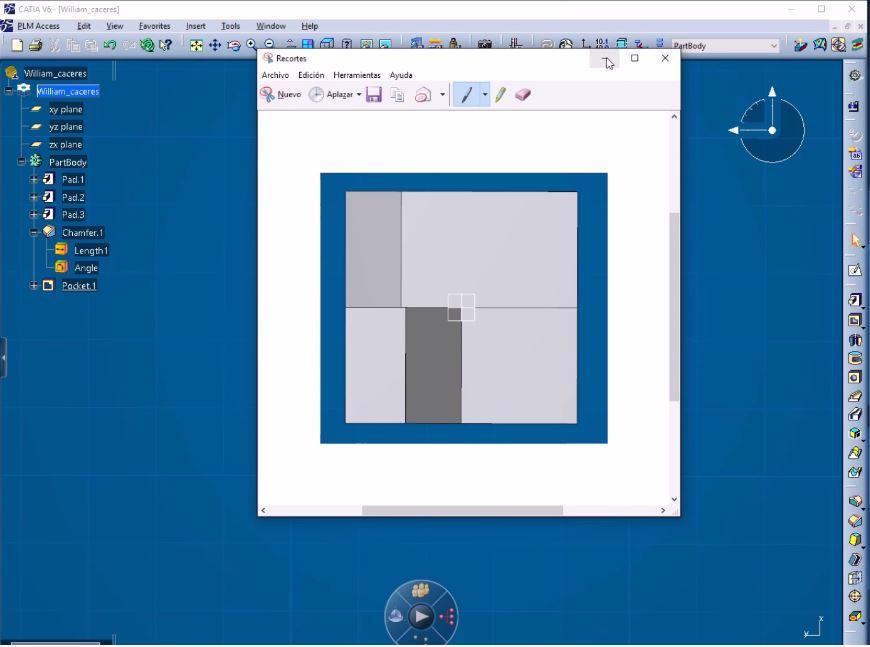The height and width of the screenshot is (647, 870).
Task: Expand the Pad.1 tree node
Action: [x=34, y=180]
